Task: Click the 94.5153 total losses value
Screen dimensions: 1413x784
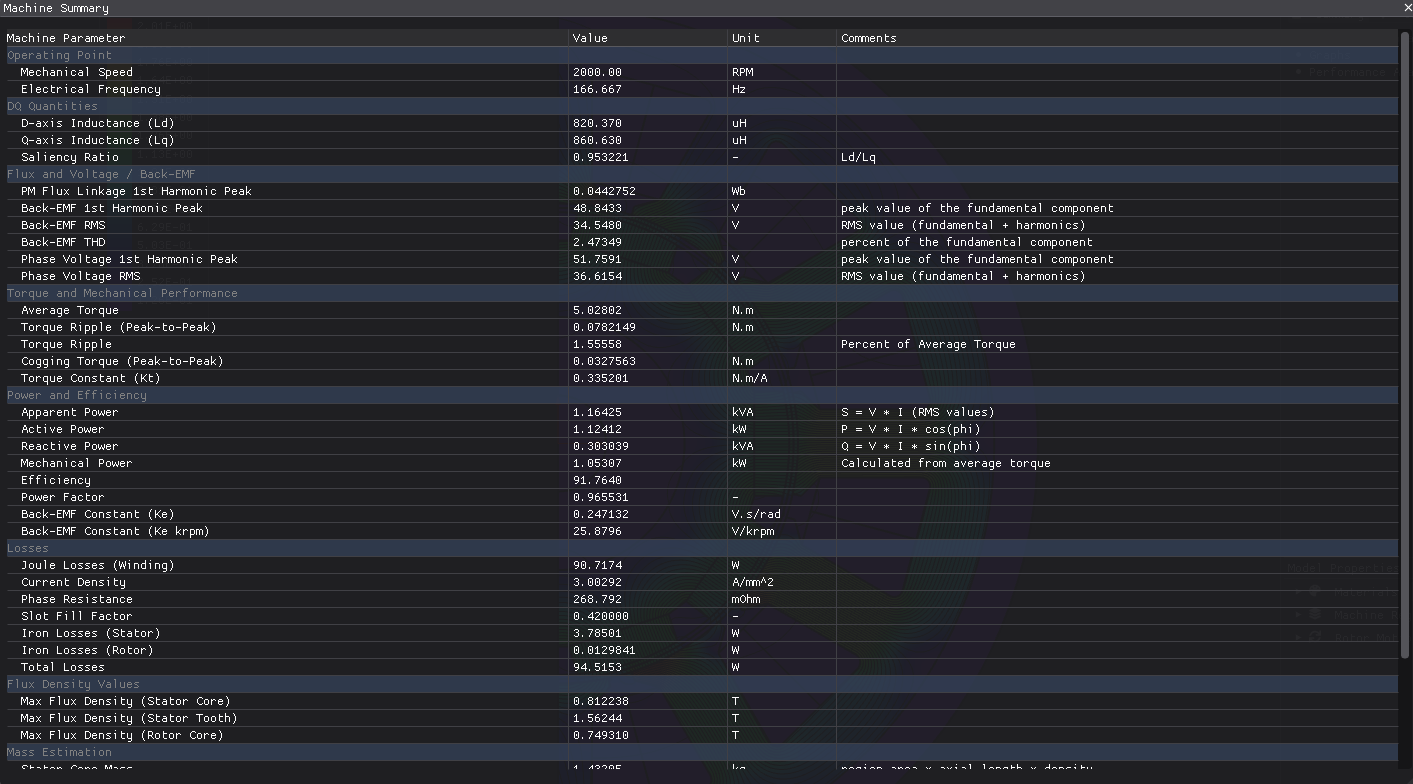Action: pyautogui.click(x=597, y=667)
